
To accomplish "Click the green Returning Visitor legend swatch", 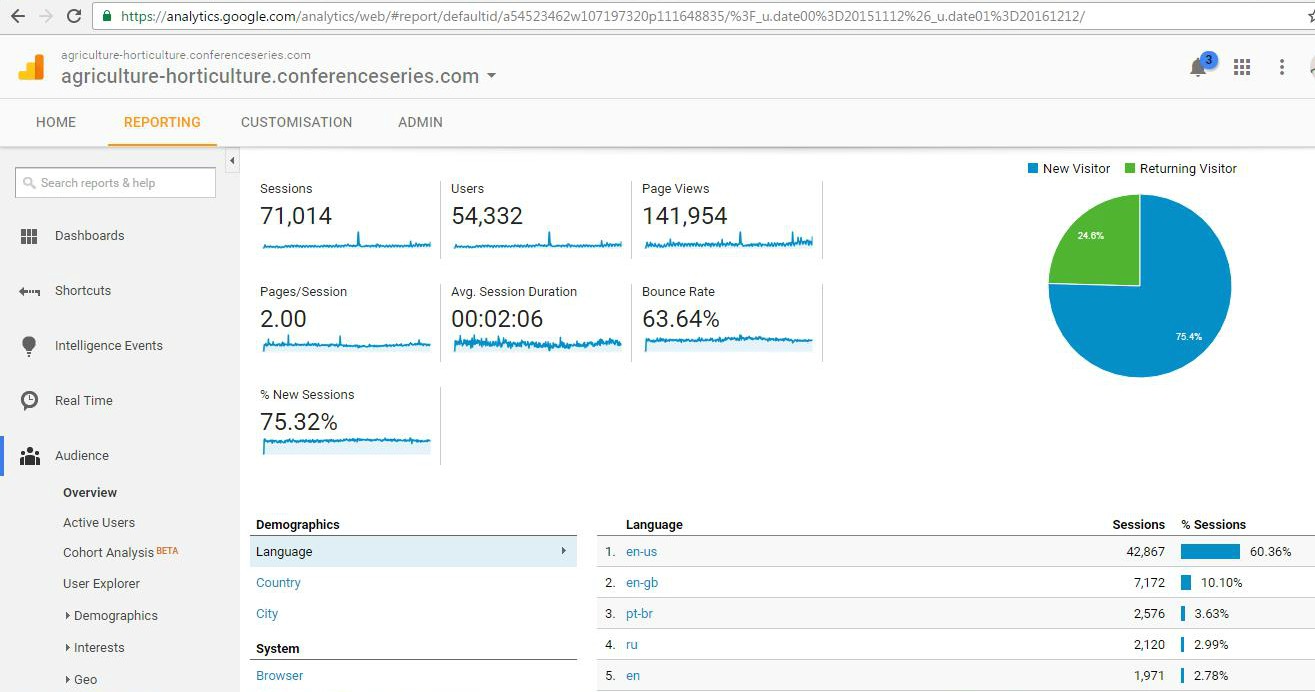I will point(1130,169).
